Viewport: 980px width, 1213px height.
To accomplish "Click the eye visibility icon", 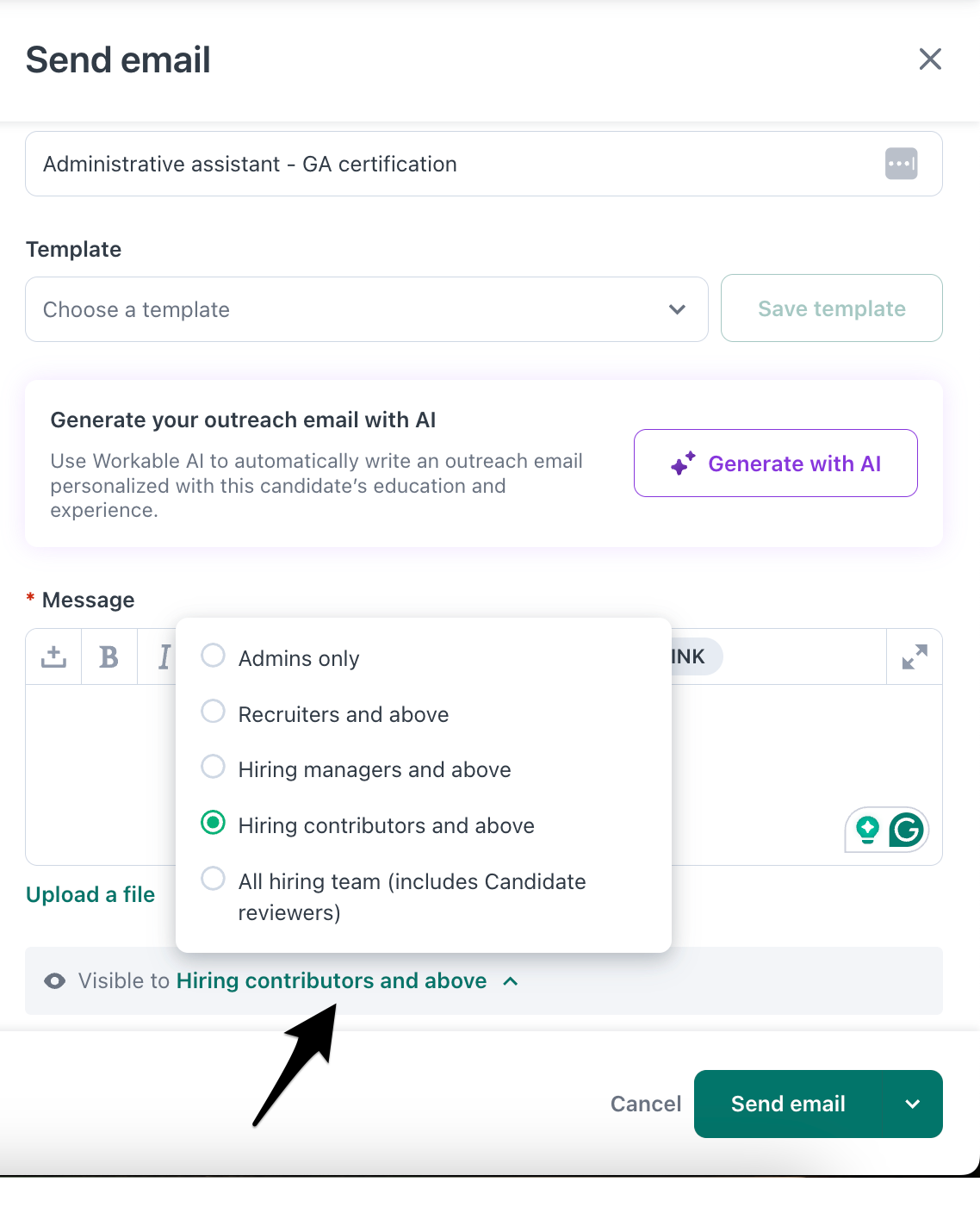I will (x=55, y=981).
